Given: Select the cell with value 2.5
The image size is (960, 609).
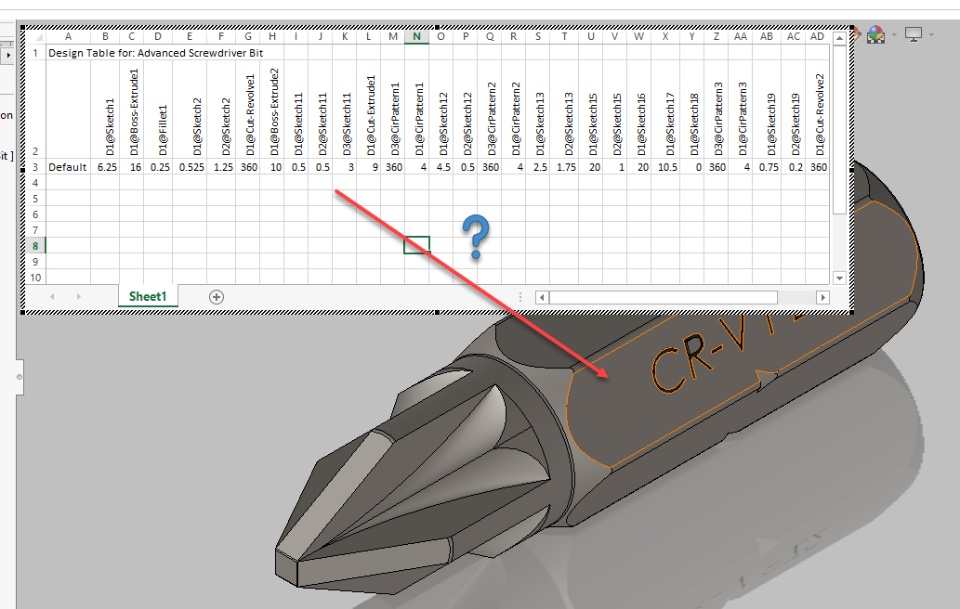Looking at the screenshot, I should tap(538, 167).
